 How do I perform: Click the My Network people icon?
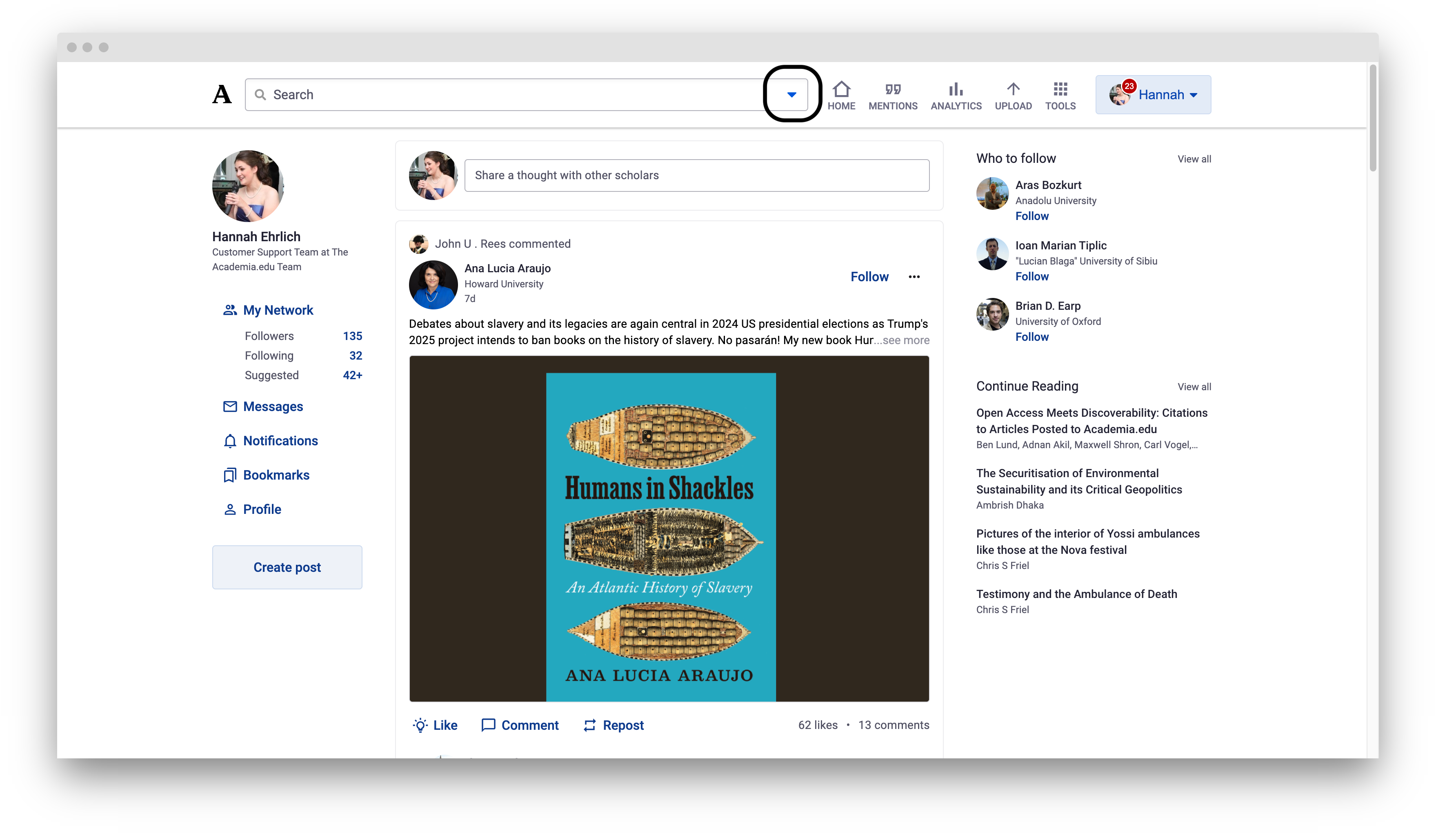(230, 310)
